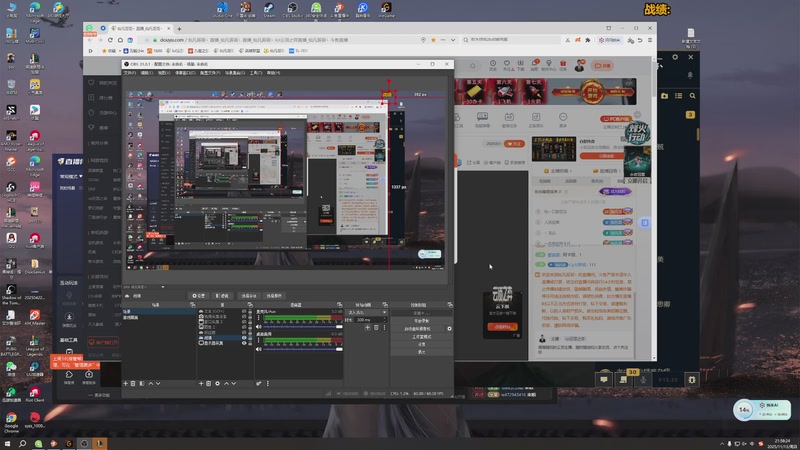Open the transition type dropdown 淡入淡出
The image size is (800, 450).
(x=366, y=312)
